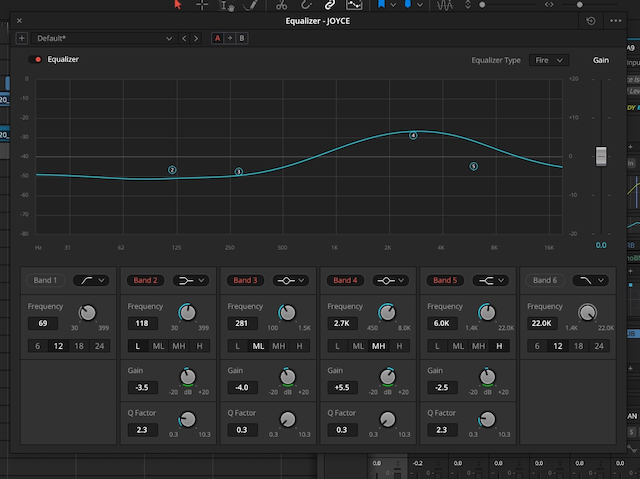Go to previous preset arrow
This screenshot has height=479, width=640.
(184, 38)
